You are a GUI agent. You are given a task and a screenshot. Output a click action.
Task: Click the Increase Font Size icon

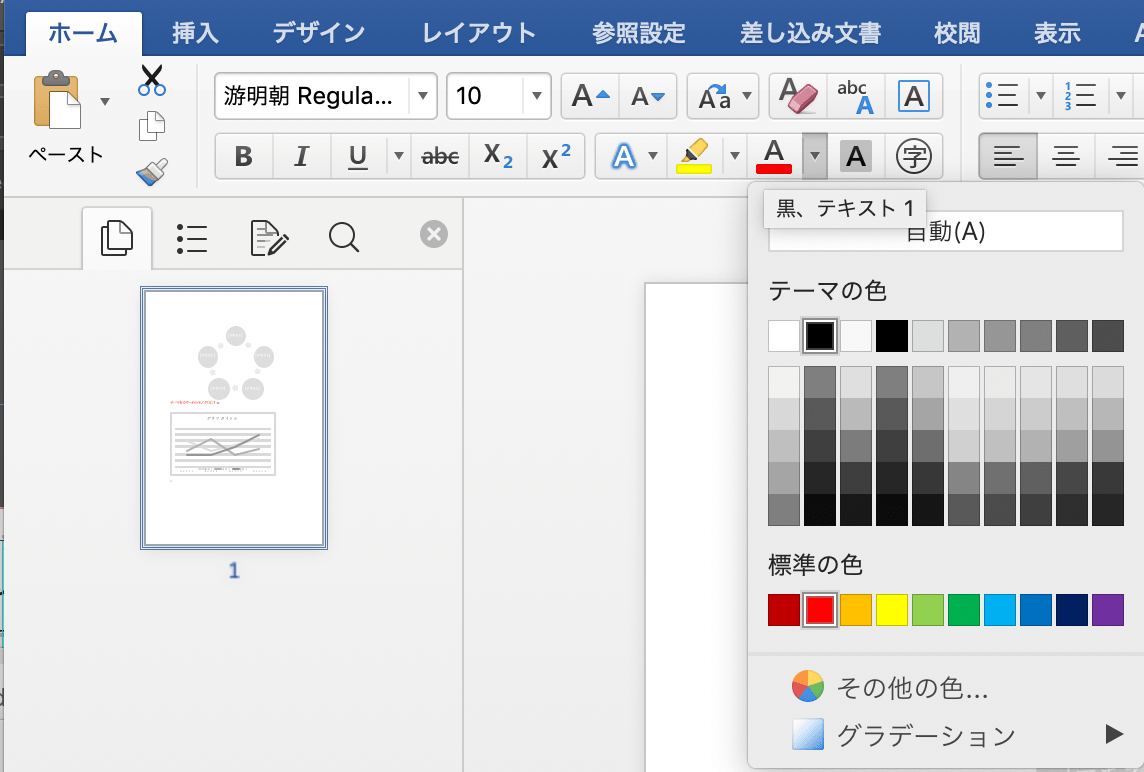[x=589, y=97]
